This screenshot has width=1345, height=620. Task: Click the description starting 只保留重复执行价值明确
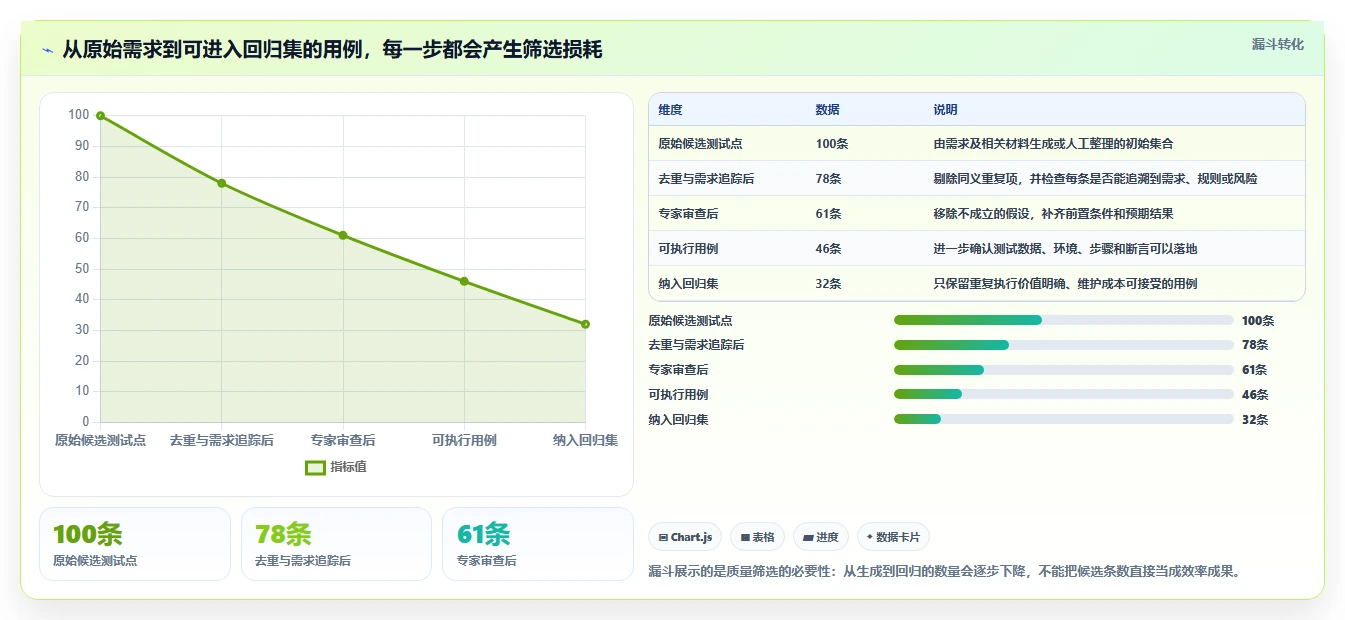pos(1065,284)
